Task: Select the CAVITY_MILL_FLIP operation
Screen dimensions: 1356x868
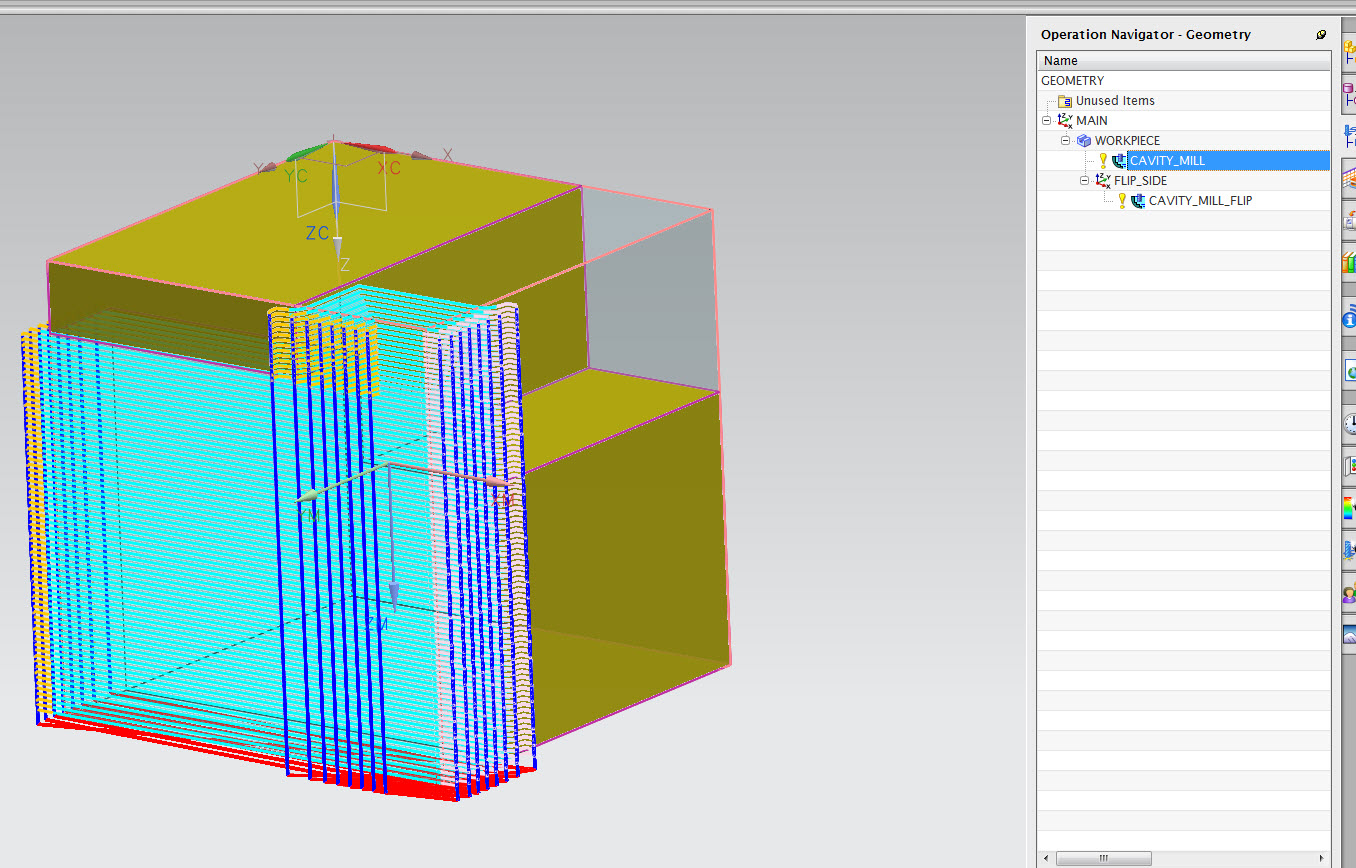Action: click(1200, 201)
